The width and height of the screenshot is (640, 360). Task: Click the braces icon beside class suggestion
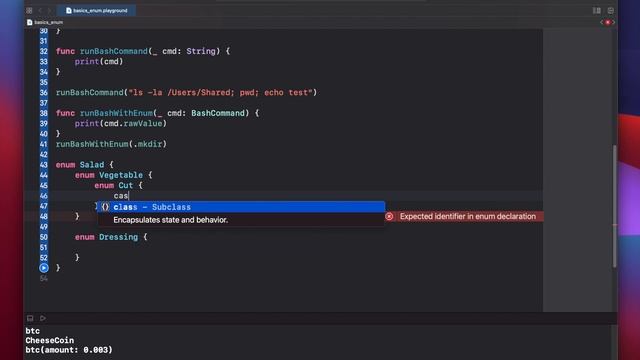point(105,207)
